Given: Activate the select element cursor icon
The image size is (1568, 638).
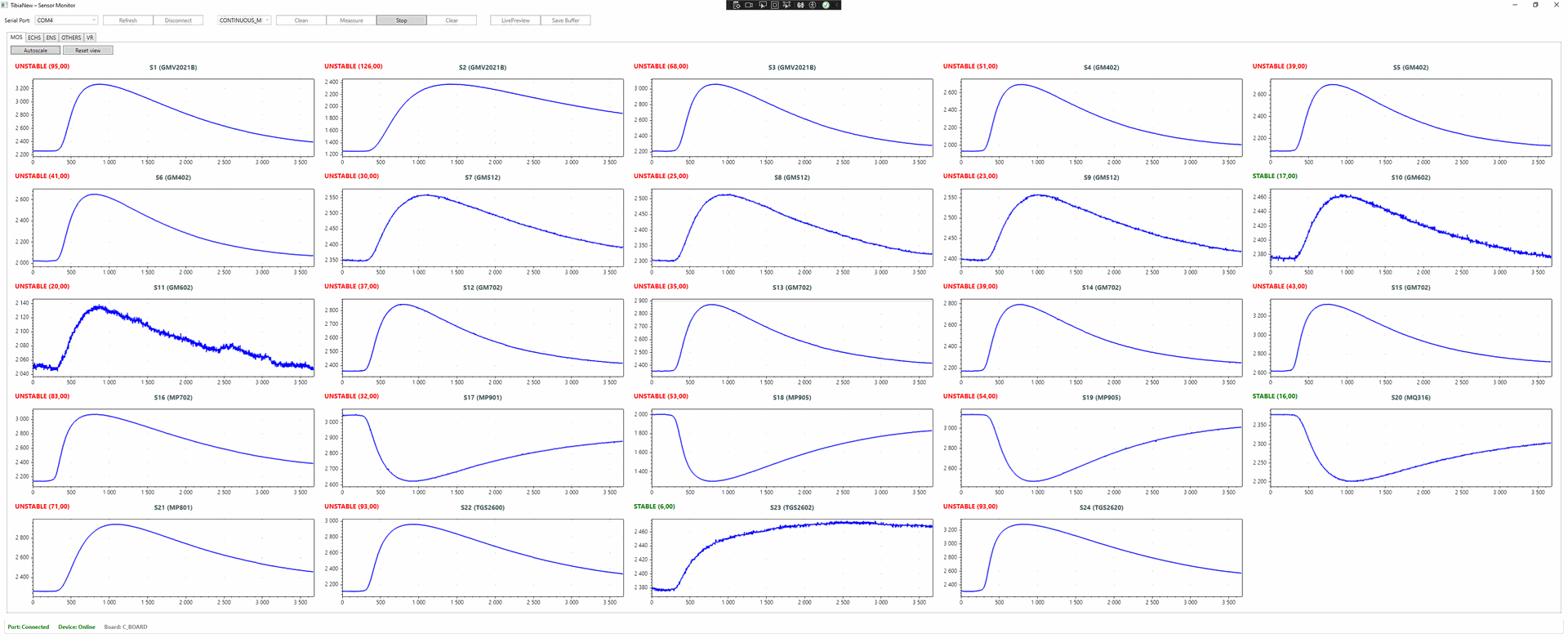Looking at the screenshot, I should (763, 5).
